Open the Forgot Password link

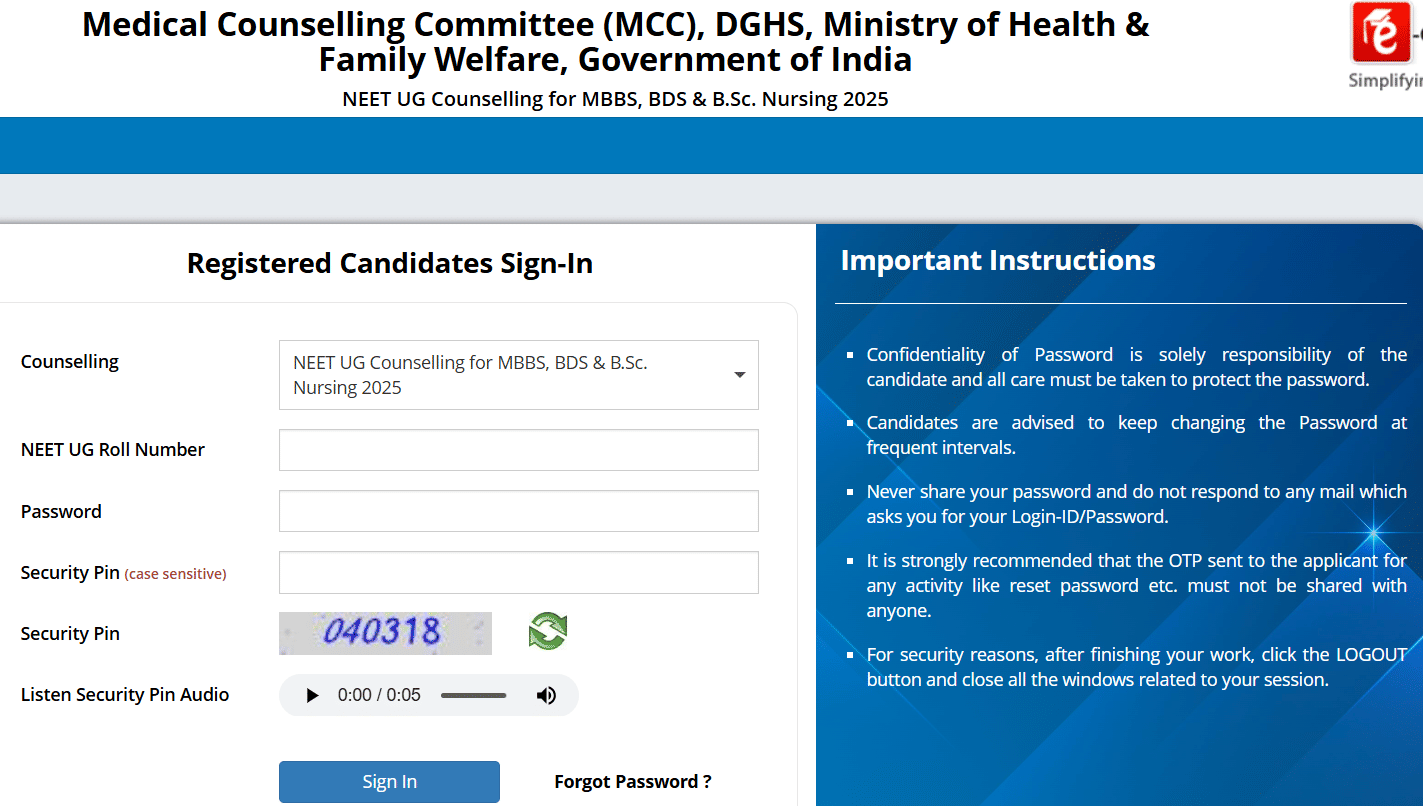point(632,781)
